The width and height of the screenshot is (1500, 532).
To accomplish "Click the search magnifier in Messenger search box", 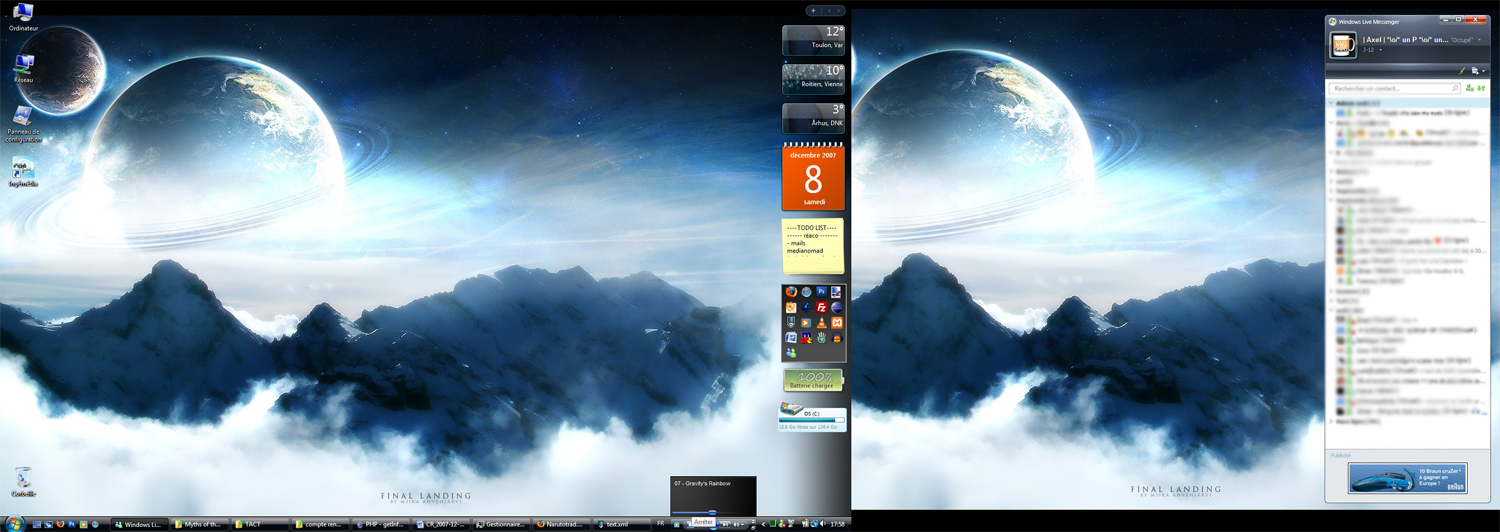I will [1455, 88].
